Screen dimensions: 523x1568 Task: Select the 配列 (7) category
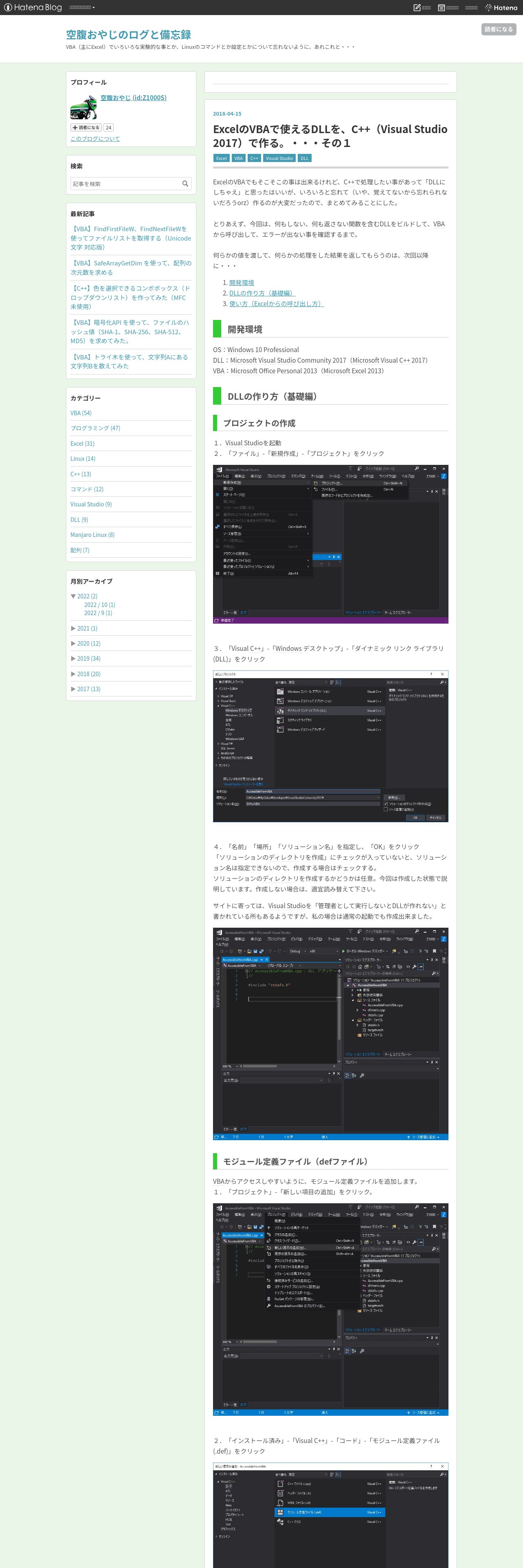tap(80, 550)
